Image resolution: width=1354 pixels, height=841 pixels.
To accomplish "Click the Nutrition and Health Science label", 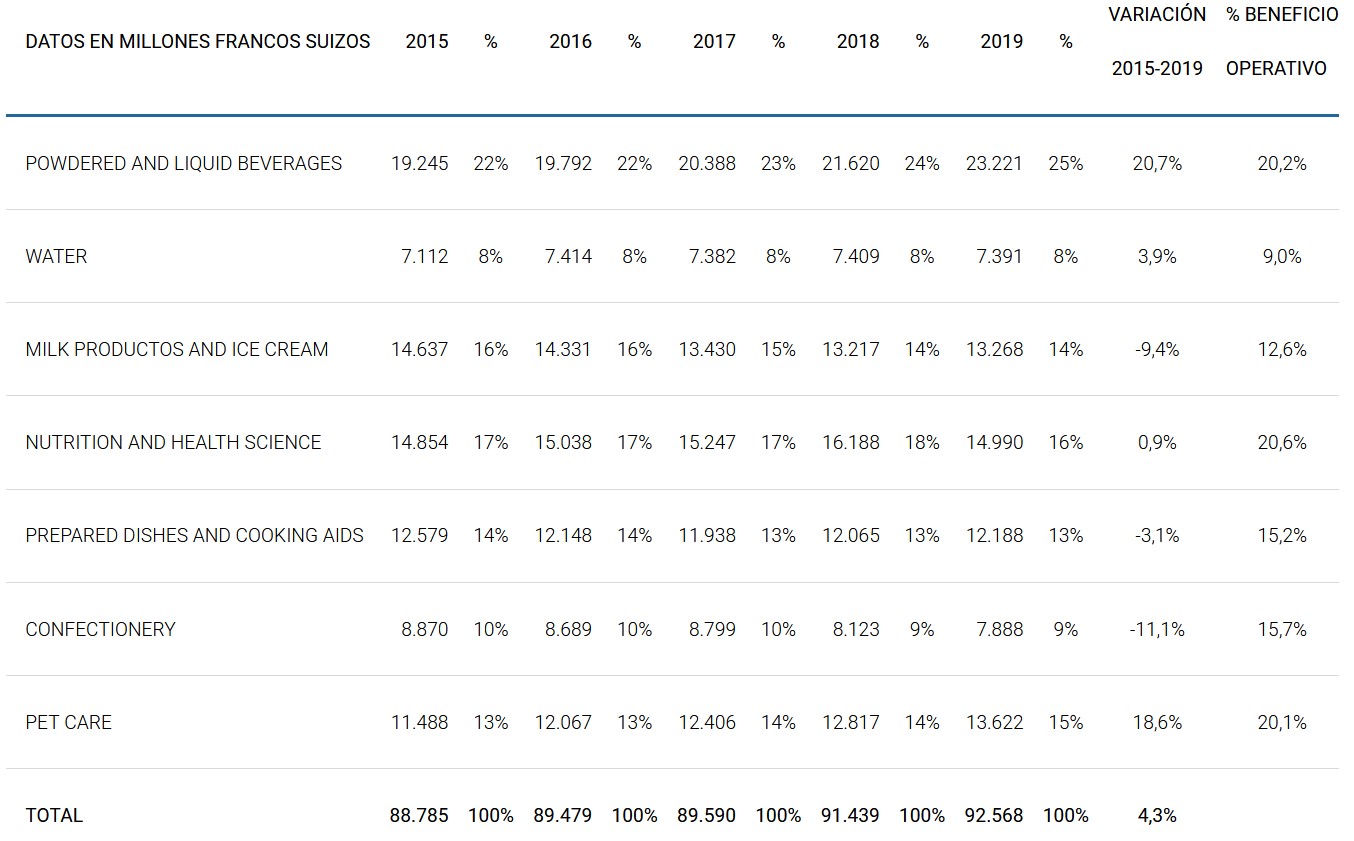I will point(173,443).
